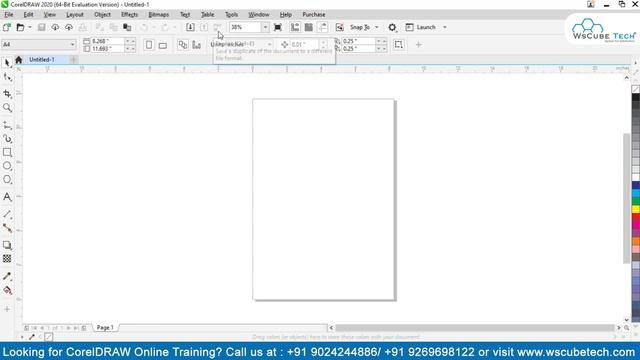Open the Effects menu
The height and width of the screenshot is (360, 640).
click(x=129, y=14)
